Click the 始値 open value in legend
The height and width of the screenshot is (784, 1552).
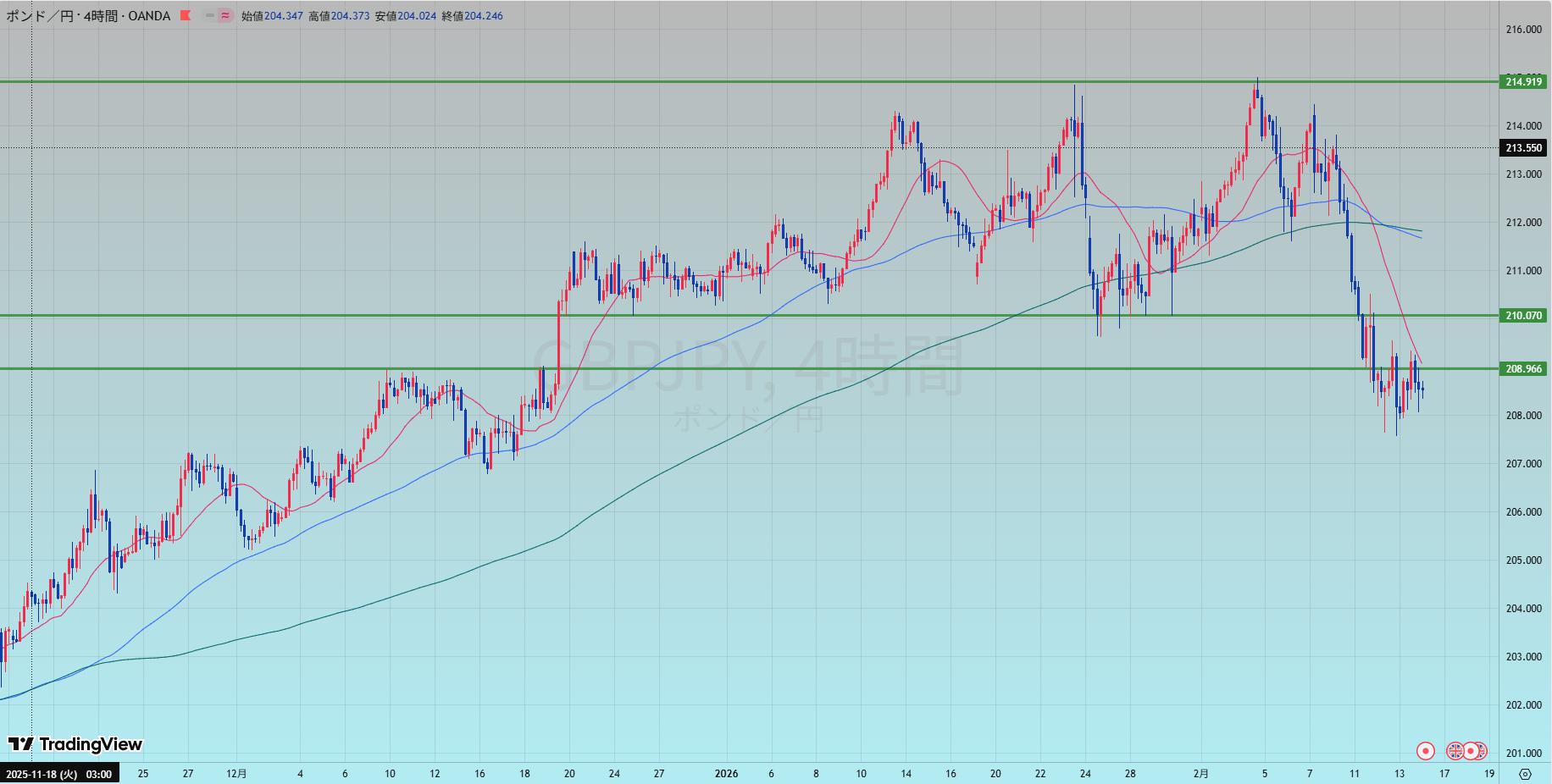point(283,15)
